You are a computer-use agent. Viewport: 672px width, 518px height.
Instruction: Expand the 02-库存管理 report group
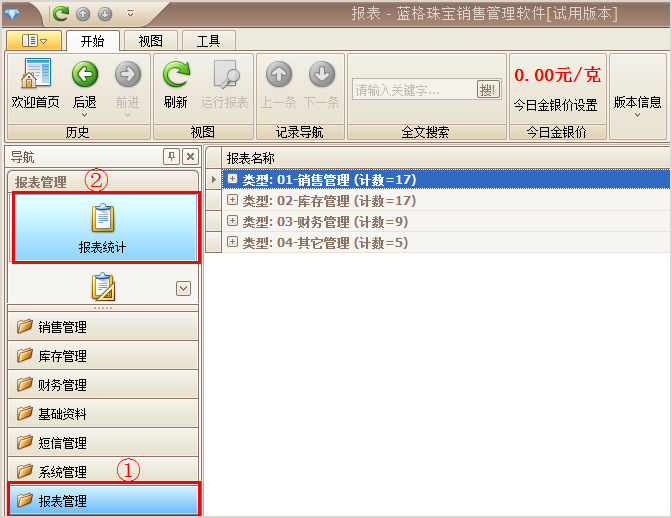point(232,200)
